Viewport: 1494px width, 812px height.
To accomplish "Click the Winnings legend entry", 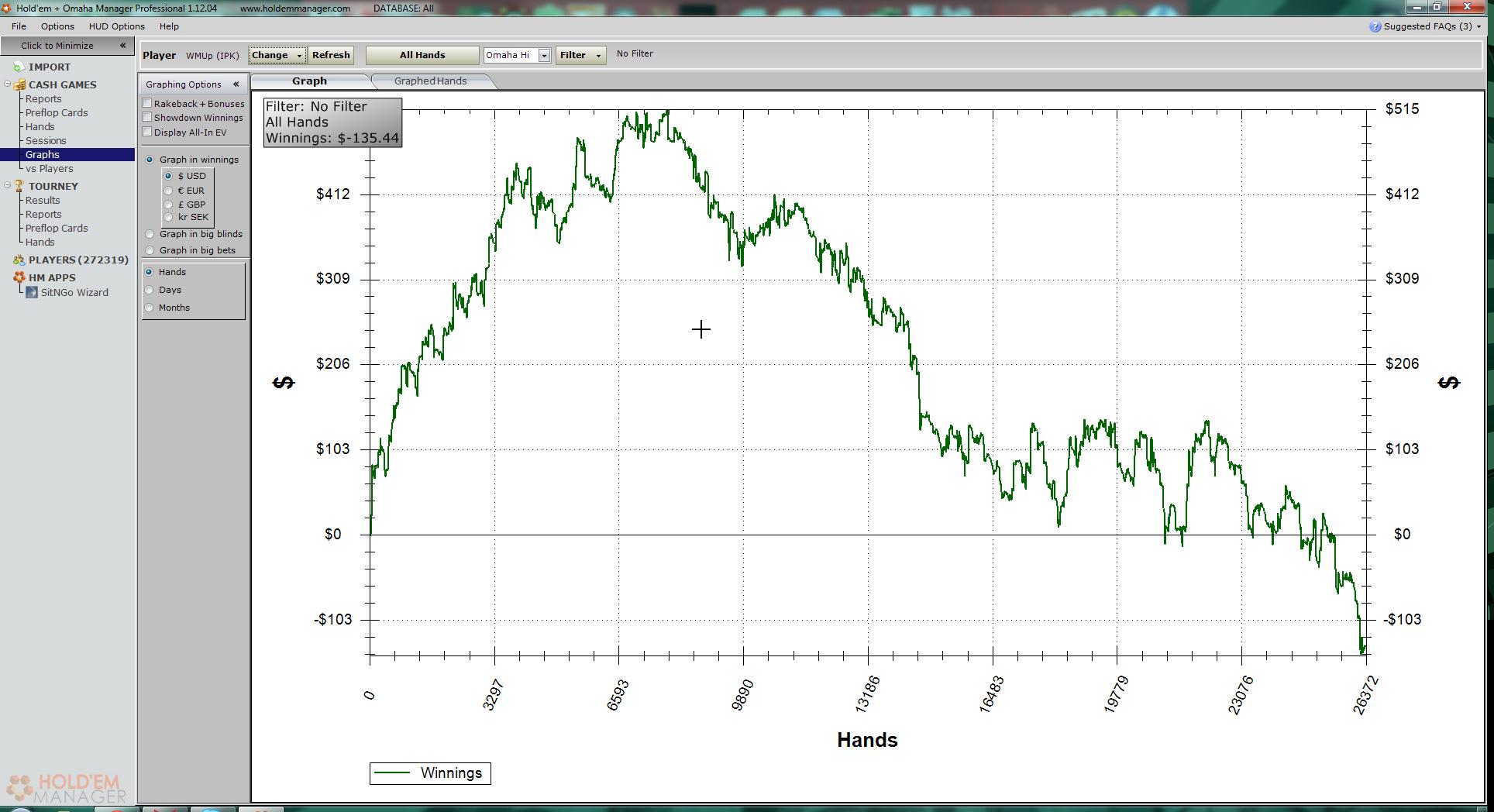I will 430,773.
